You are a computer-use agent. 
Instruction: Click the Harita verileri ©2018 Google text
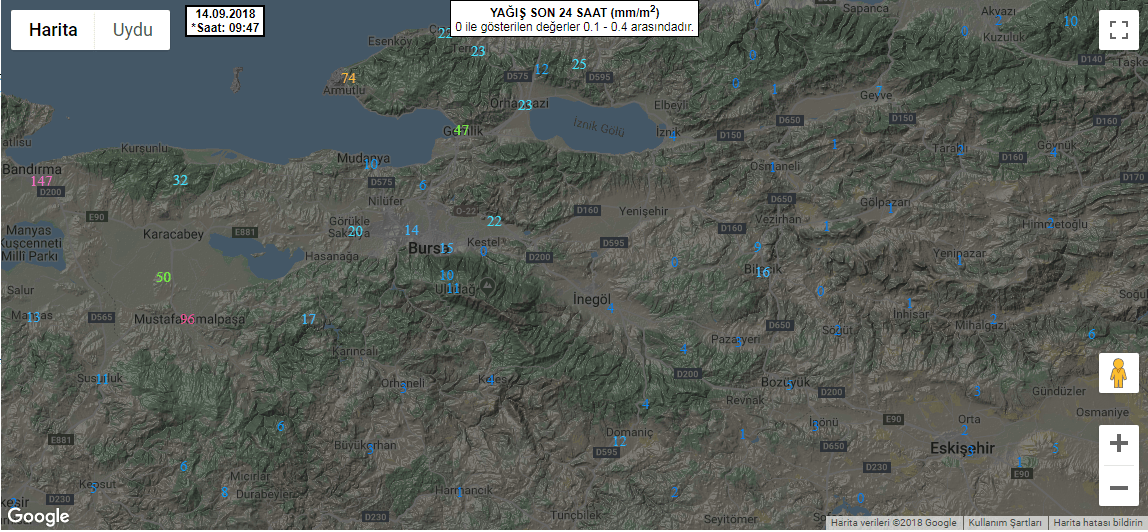(895, 523)
